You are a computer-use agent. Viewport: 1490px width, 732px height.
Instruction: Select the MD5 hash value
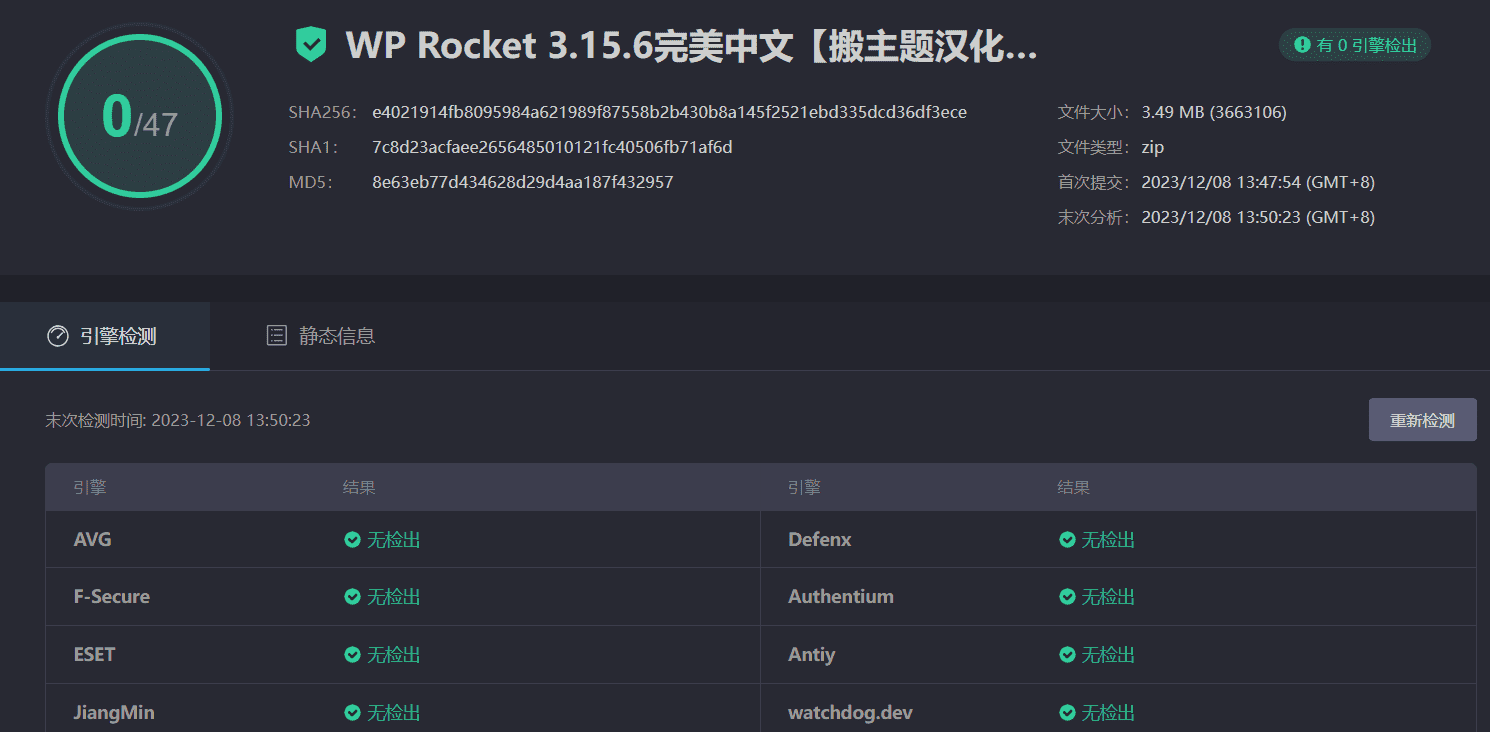[522, 182]
